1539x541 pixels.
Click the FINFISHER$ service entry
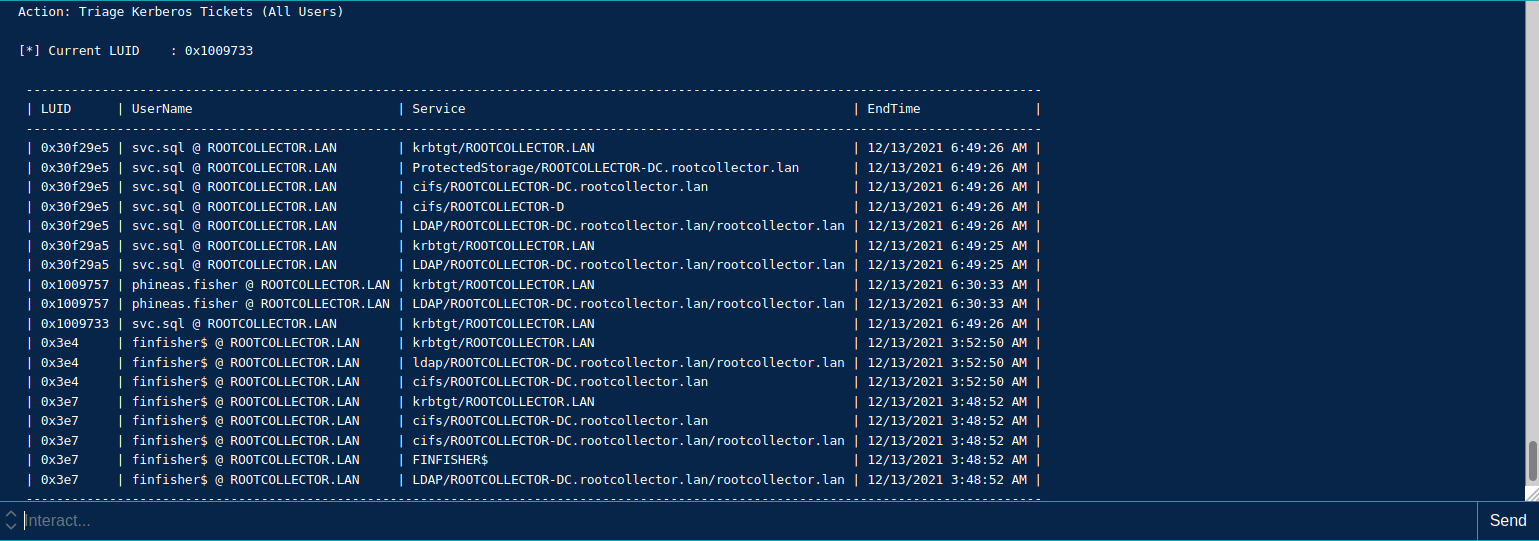point(450,460)
